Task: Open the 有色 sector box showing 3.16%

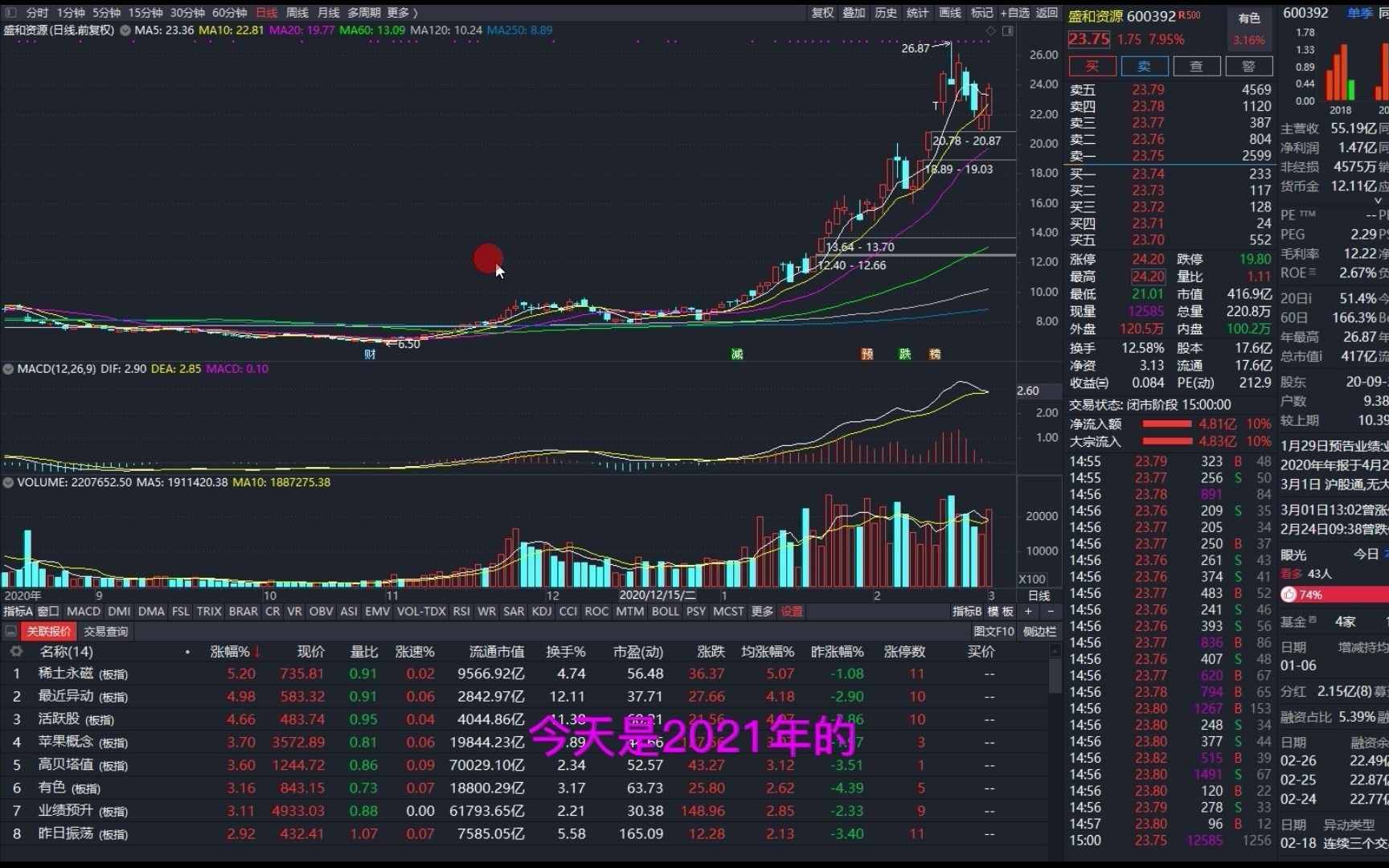Action: [1249, 29]
